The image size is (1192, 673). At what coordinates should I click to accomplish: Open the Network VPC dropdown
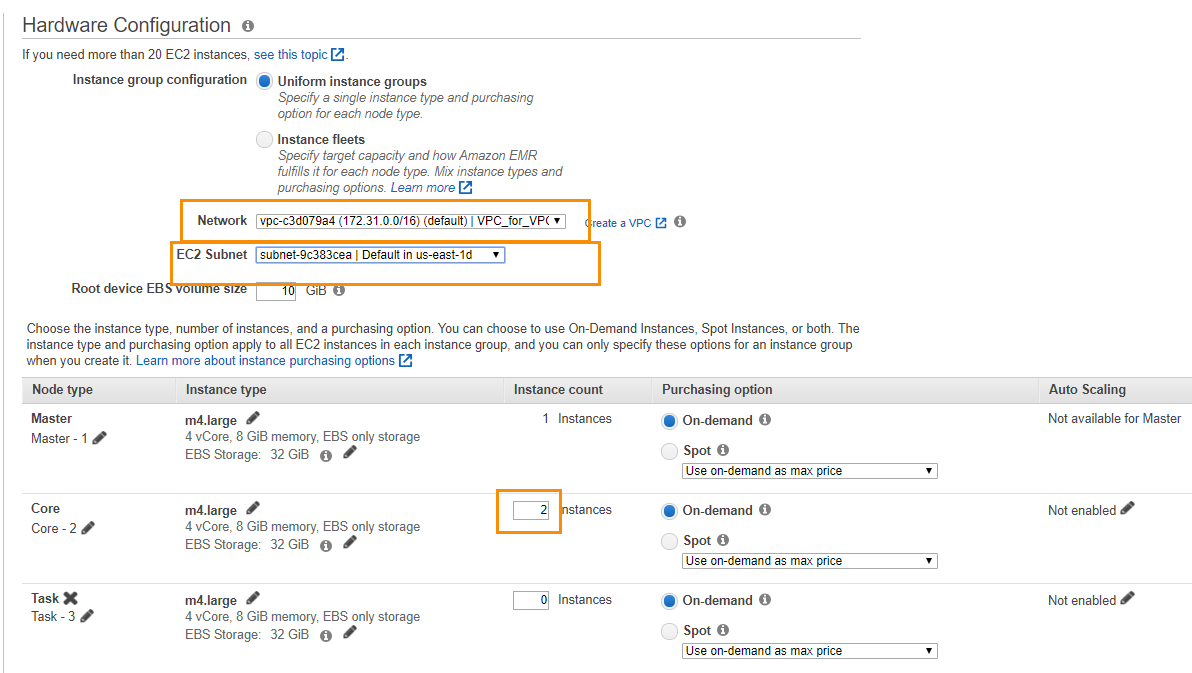pyautogui.click(x=411, y=221)
